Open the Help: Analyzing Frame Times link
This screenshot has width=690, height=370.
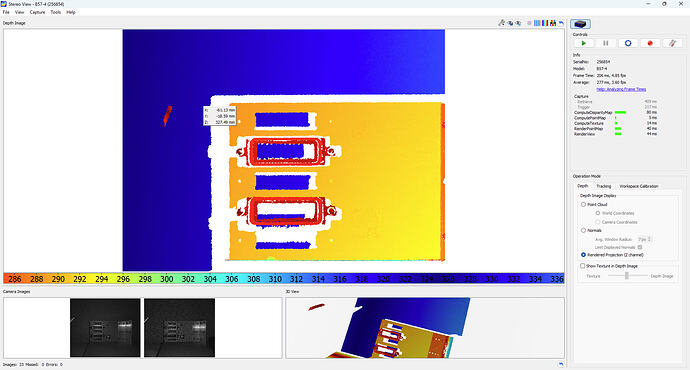point(621,89)
